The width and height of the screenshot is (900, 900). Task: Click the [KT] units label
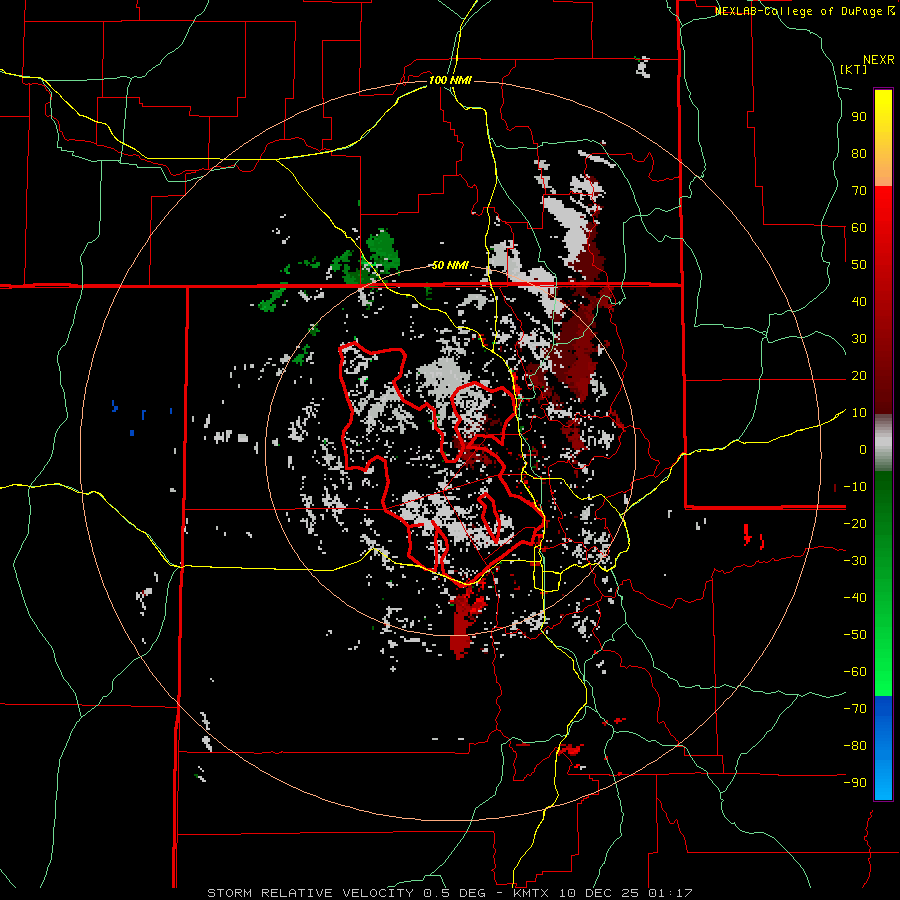point(853,69)
